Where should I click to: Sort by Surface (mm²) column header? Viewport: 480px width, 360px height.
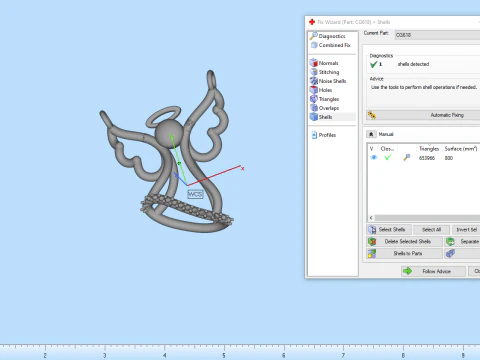coord(461,149)
